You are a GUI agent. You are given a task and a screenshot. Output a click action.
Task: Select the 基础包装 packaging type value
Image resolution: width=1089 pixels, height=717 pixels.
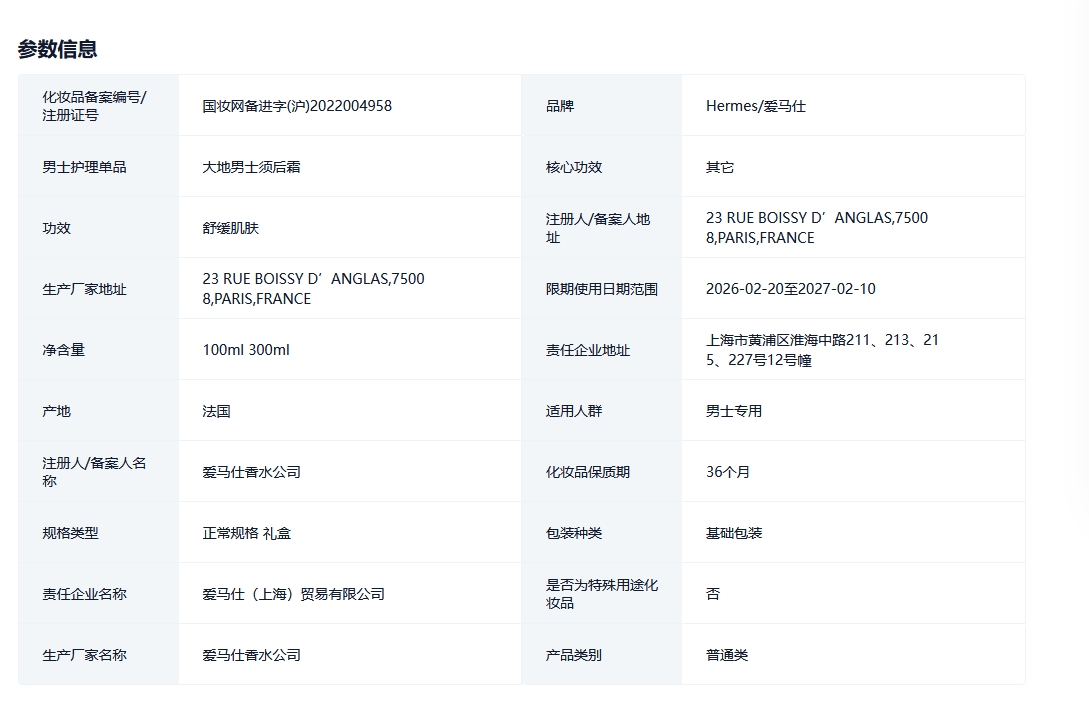[734, 533]
